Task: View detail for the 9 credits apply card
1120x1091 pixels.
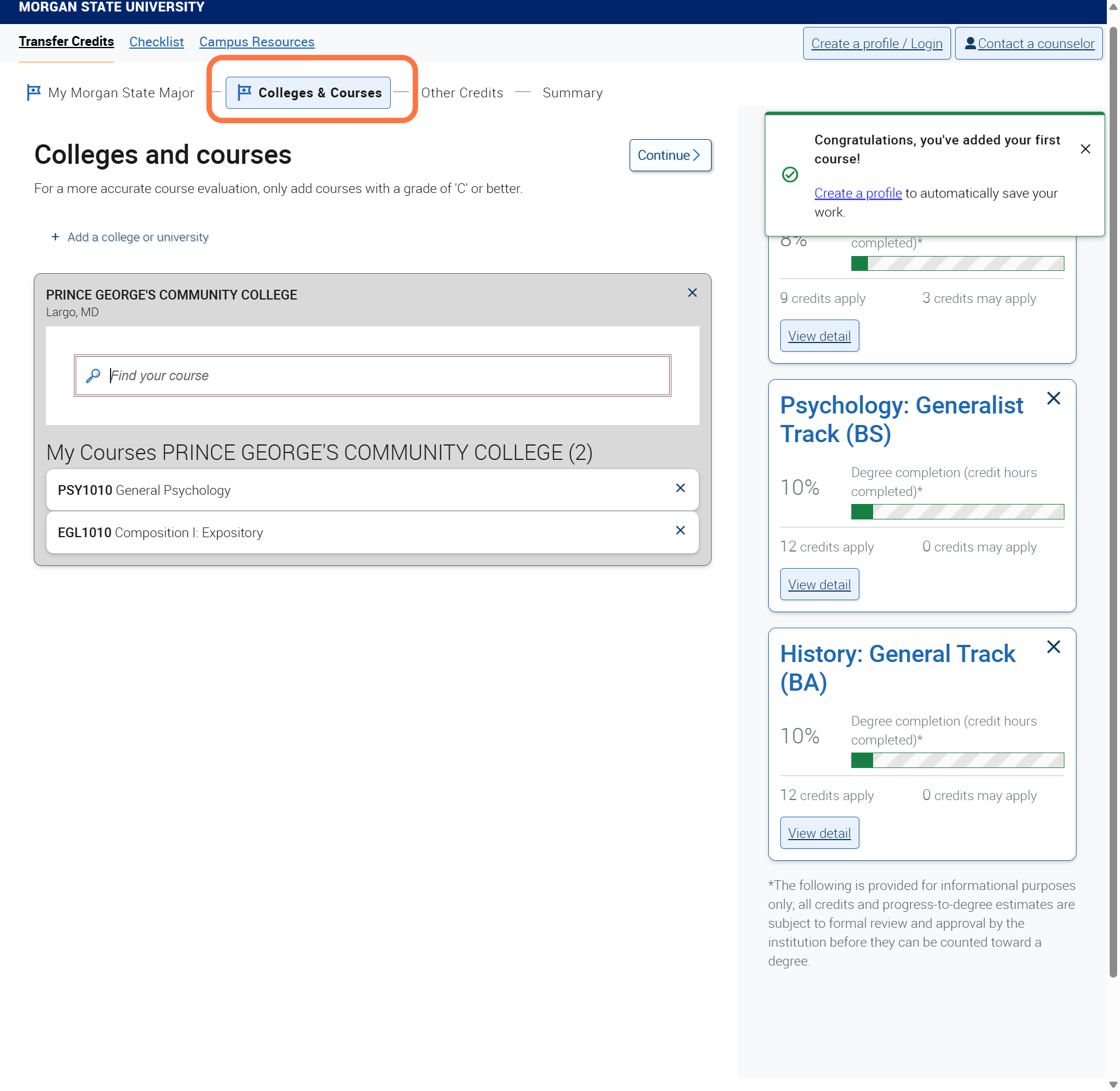Action: click(x=819, y=336)
